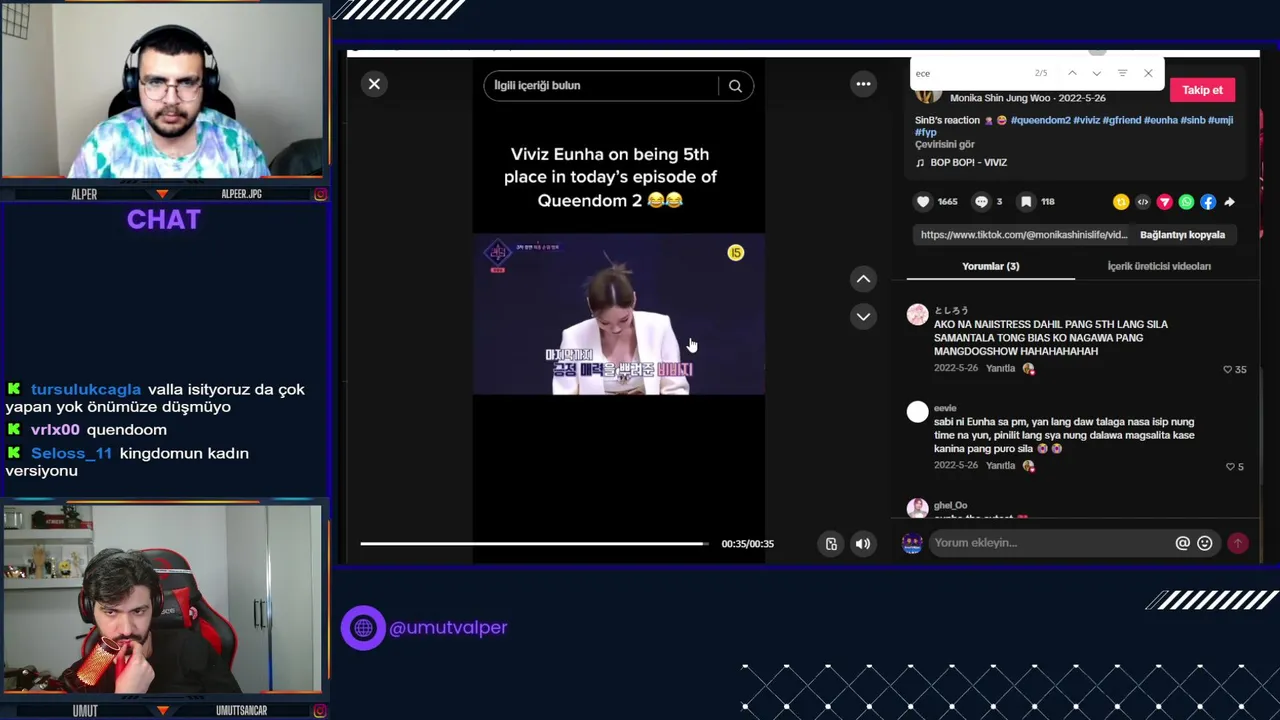
Task: Click the 'ece' find-in-page text field
Action: tap(968, 73)
